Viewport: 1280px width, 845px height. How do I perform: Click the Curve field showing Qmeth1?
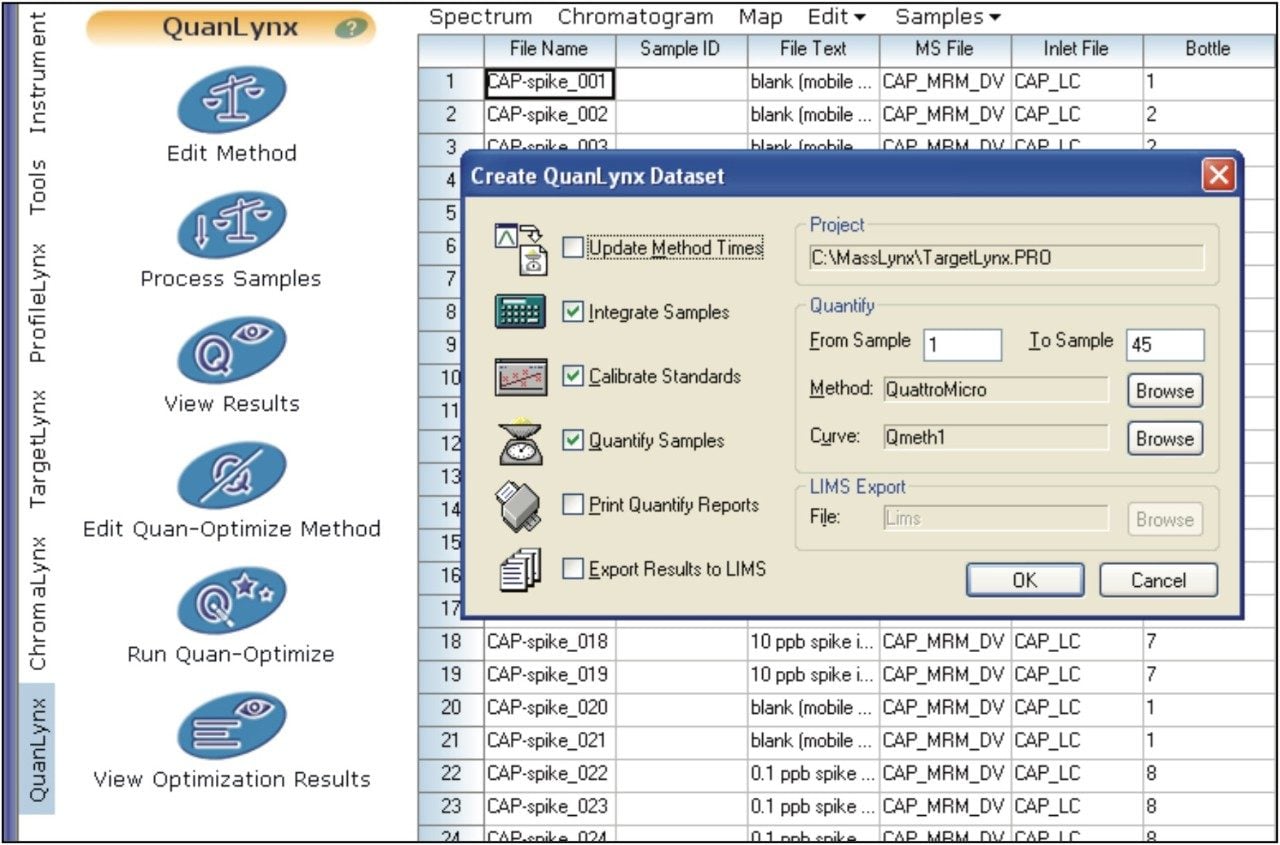pos(995,437)
